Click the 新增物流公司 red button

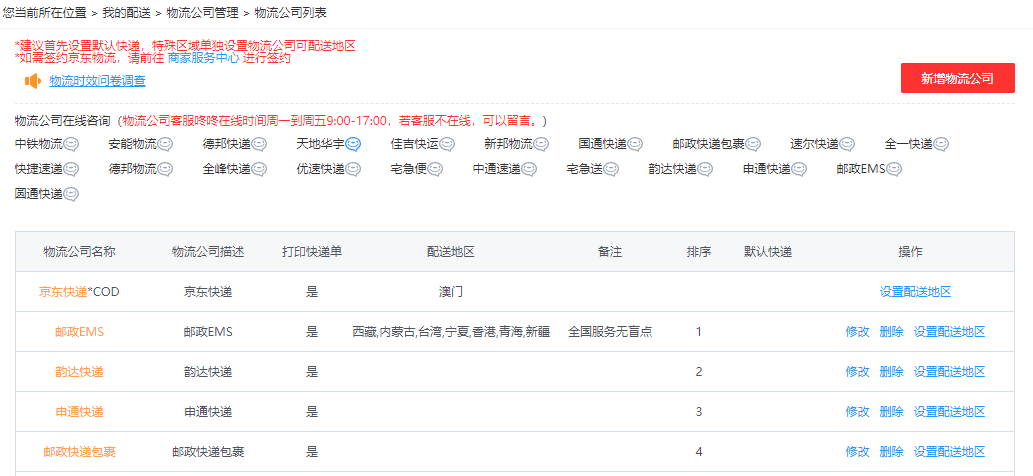point(957,78)
